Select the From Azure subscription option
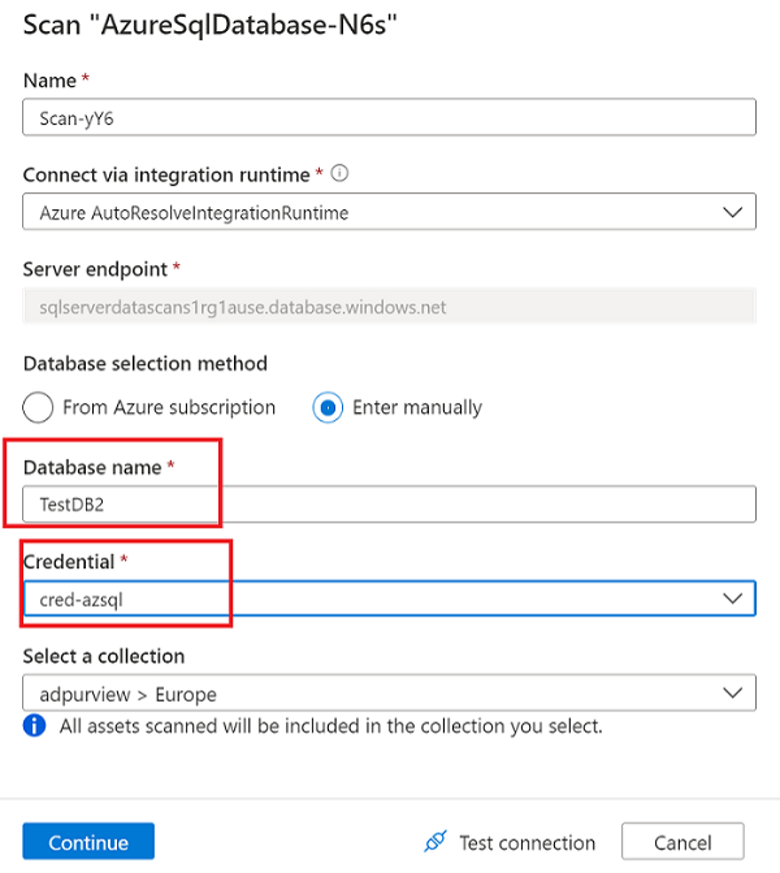780x873 pixels. 37,407
